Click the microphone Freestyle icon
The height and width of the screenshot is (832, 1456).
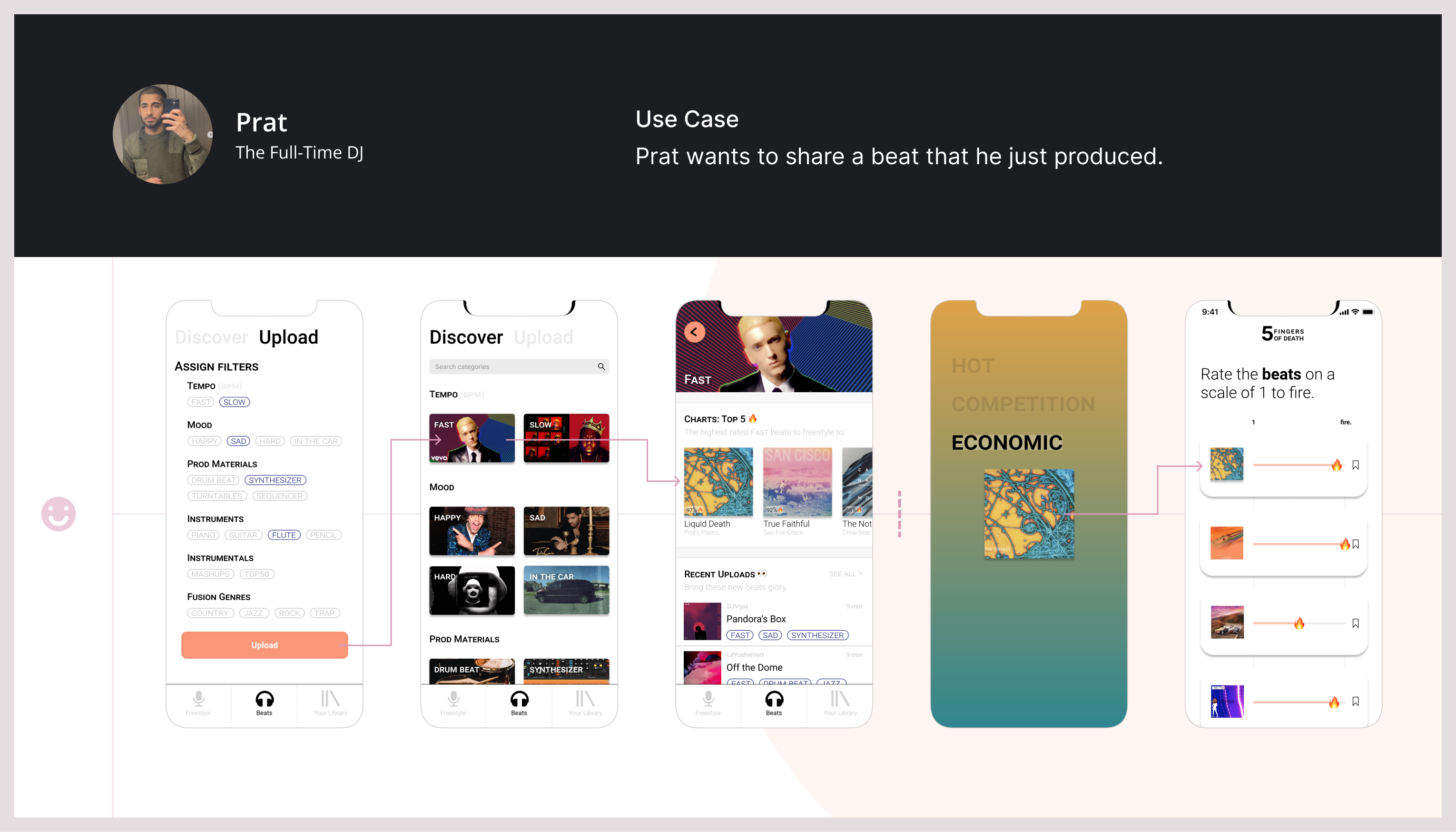pos(198,700)
